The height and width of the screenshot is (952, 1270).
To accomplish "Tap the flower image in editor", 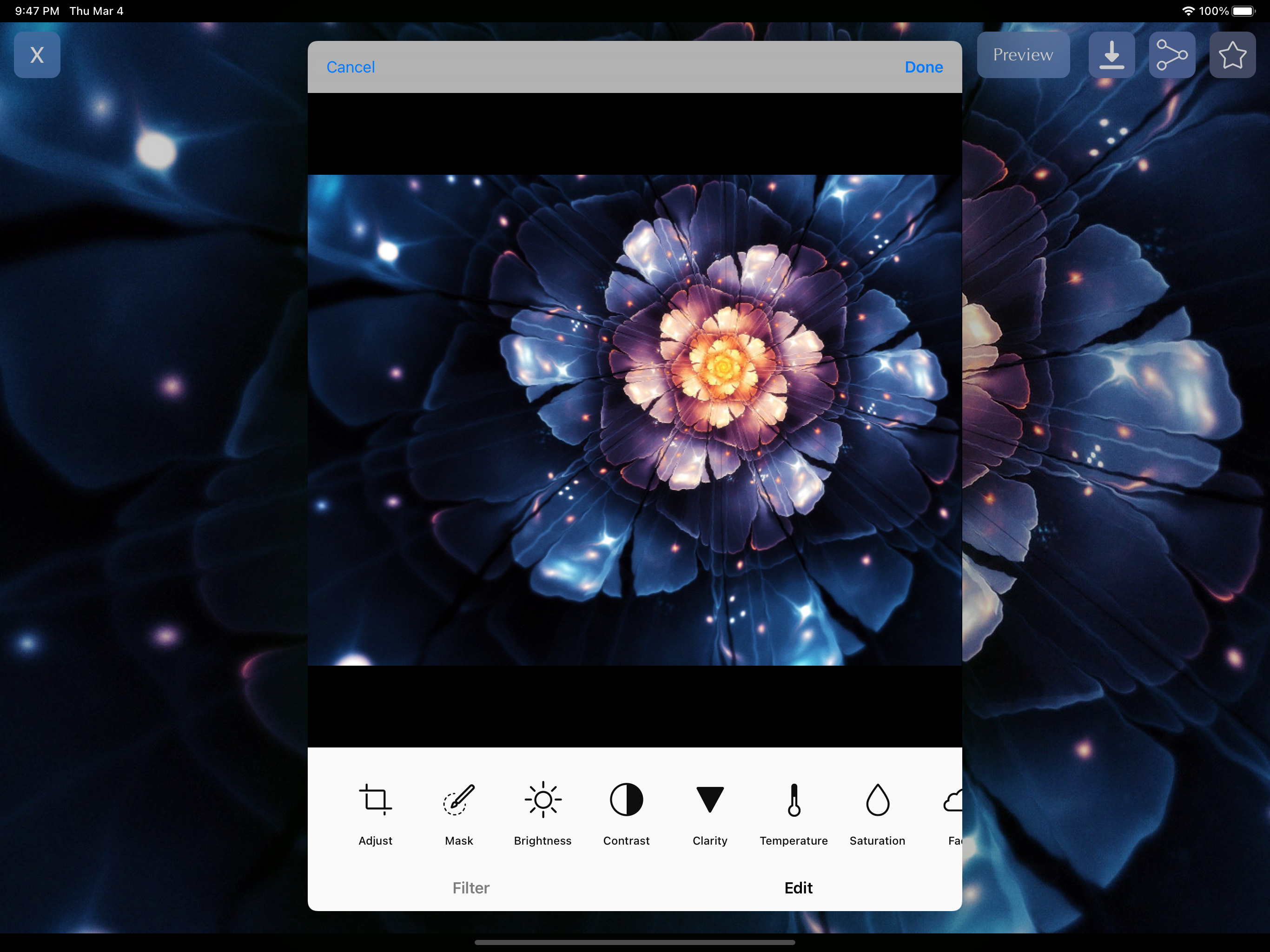I will pyautogui.click(x=635, y=420).
